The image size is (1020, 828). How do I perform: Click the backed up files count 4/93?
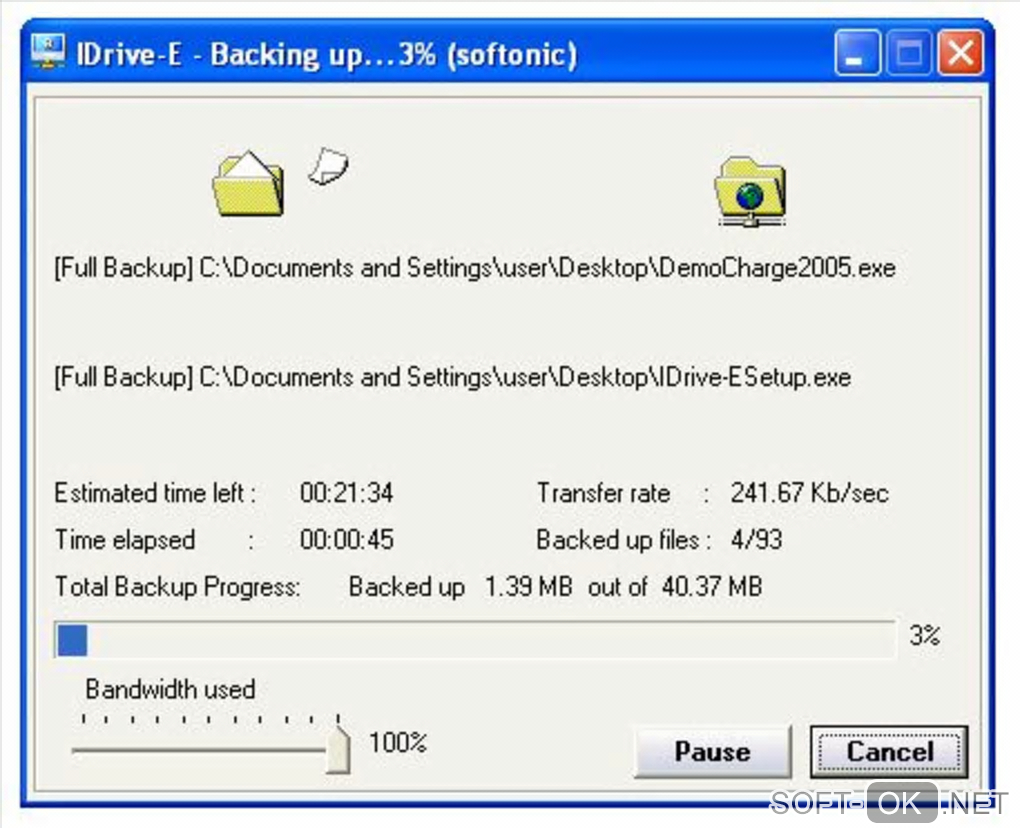[756, 540]
